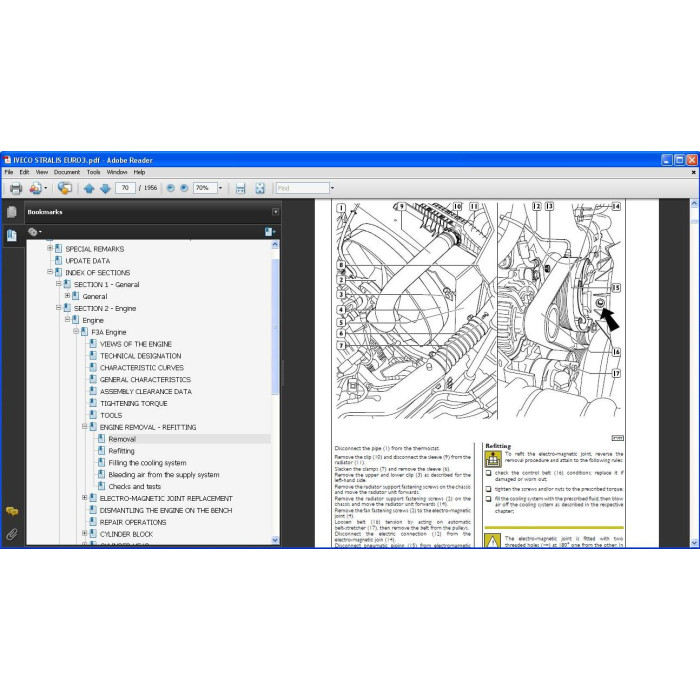
Task: Click the page number field
Action: (x=125, y=188)
